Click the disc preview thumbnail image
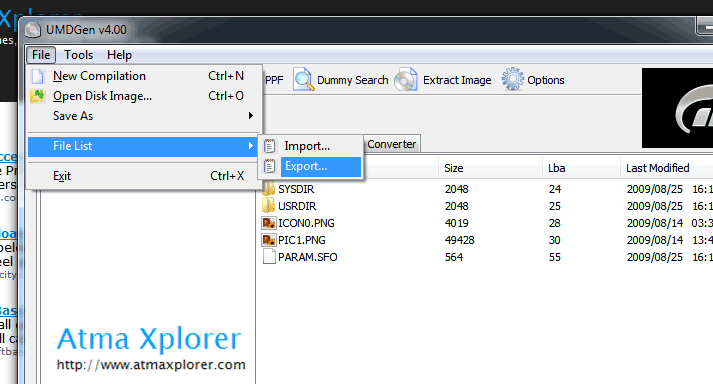Viewport: 713px width, 384px height. pos(677,108)
